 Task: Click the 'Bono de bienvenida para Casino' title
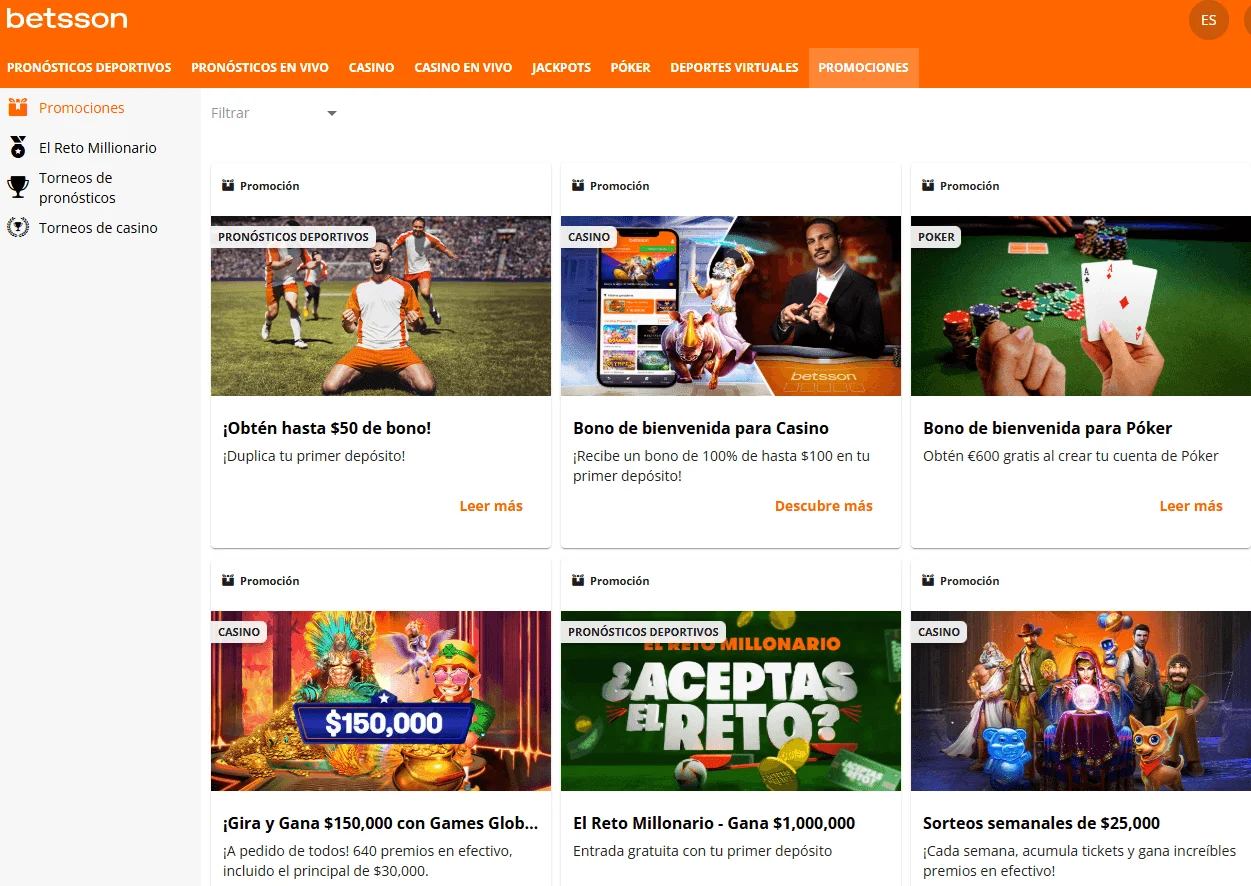click(701, 428)
